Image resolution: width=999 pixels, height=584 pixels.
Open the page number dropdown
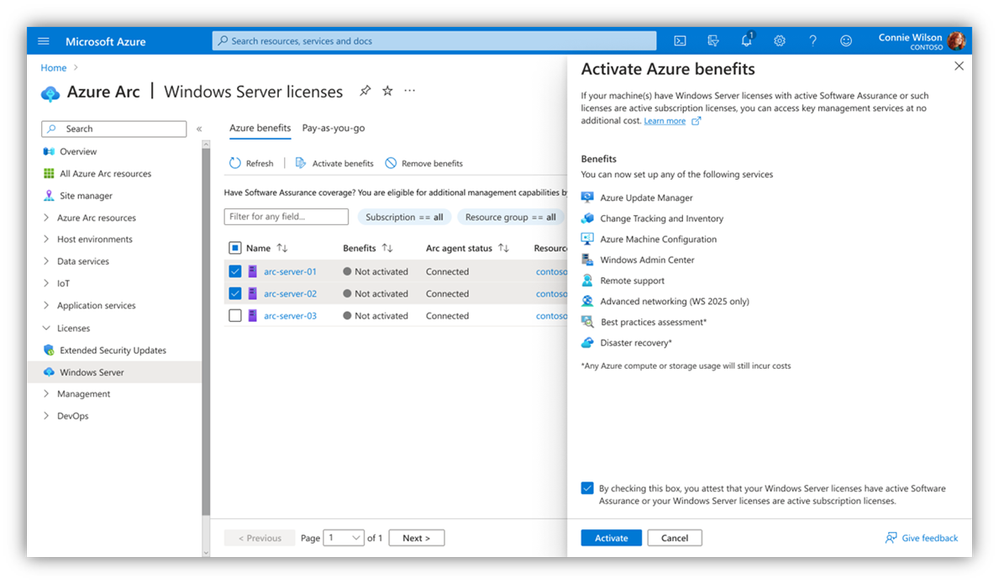[343, 538]
